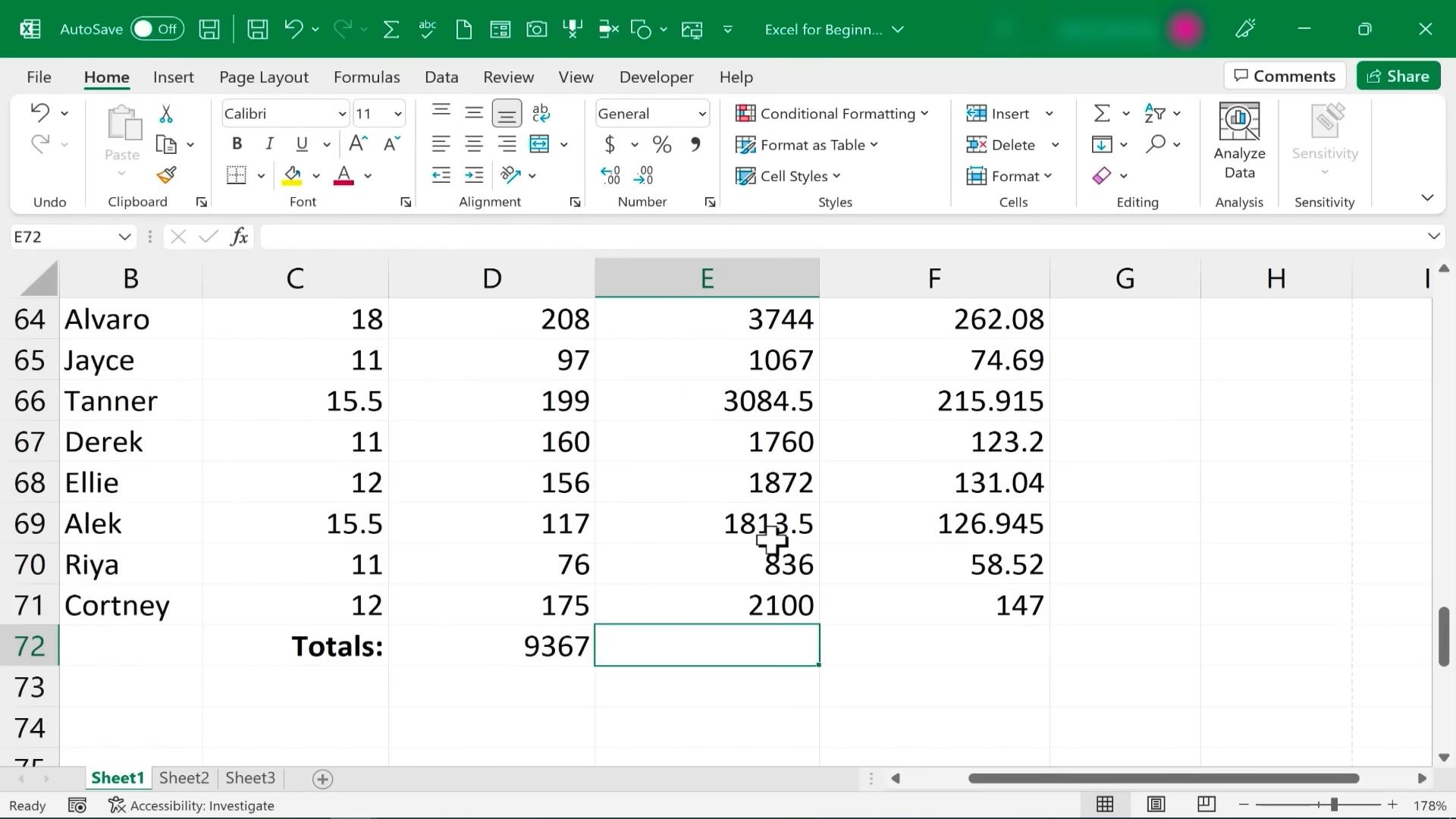The height and width of the screenshot is (819, 1456).
Task: Click the Save icon in title bar
Action: click(209, 30)
